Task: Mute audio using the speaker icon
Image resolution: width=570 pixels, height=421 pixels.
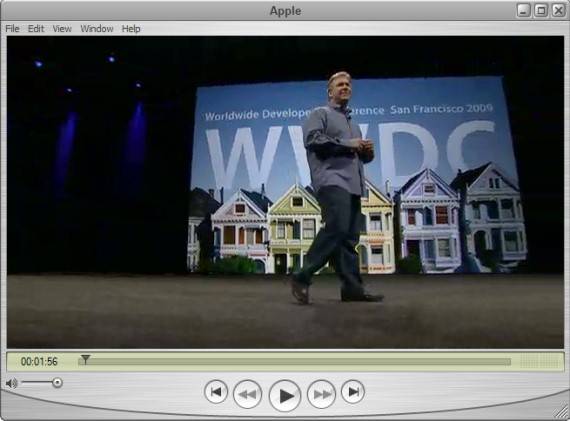Action: (11, 383)
